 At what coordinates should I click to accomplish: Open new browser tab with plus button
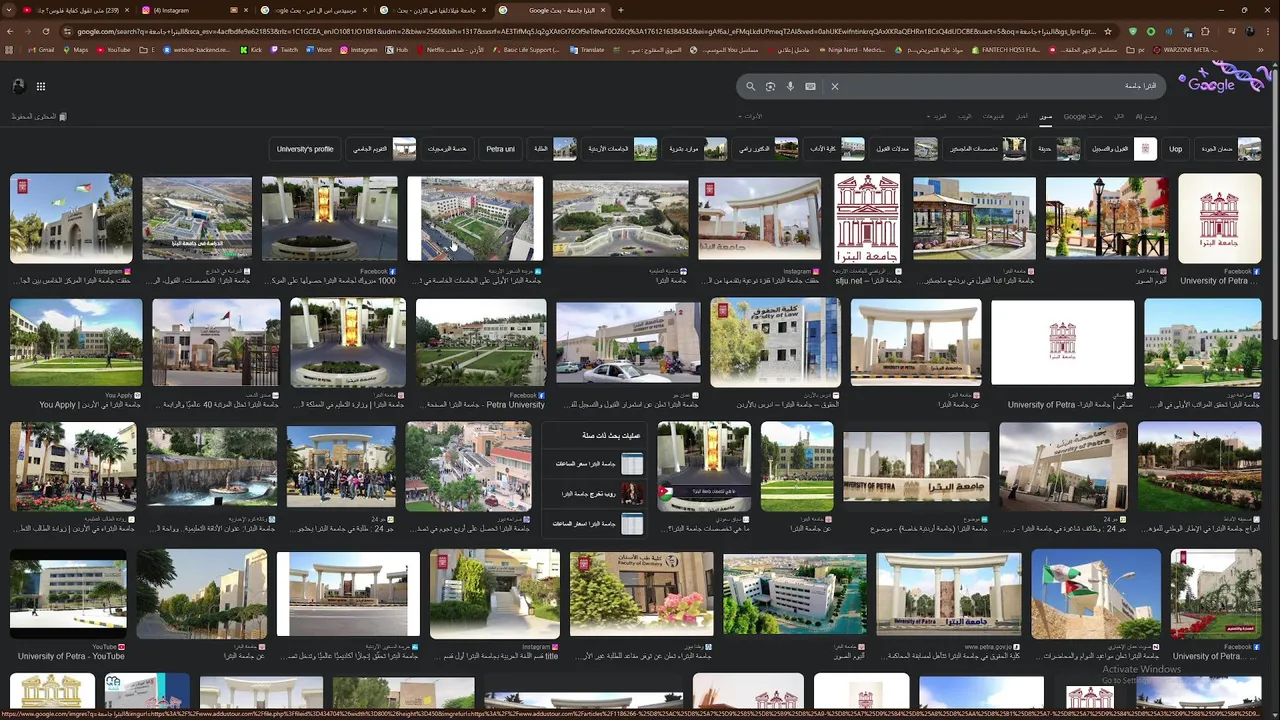tap(620, 10)
